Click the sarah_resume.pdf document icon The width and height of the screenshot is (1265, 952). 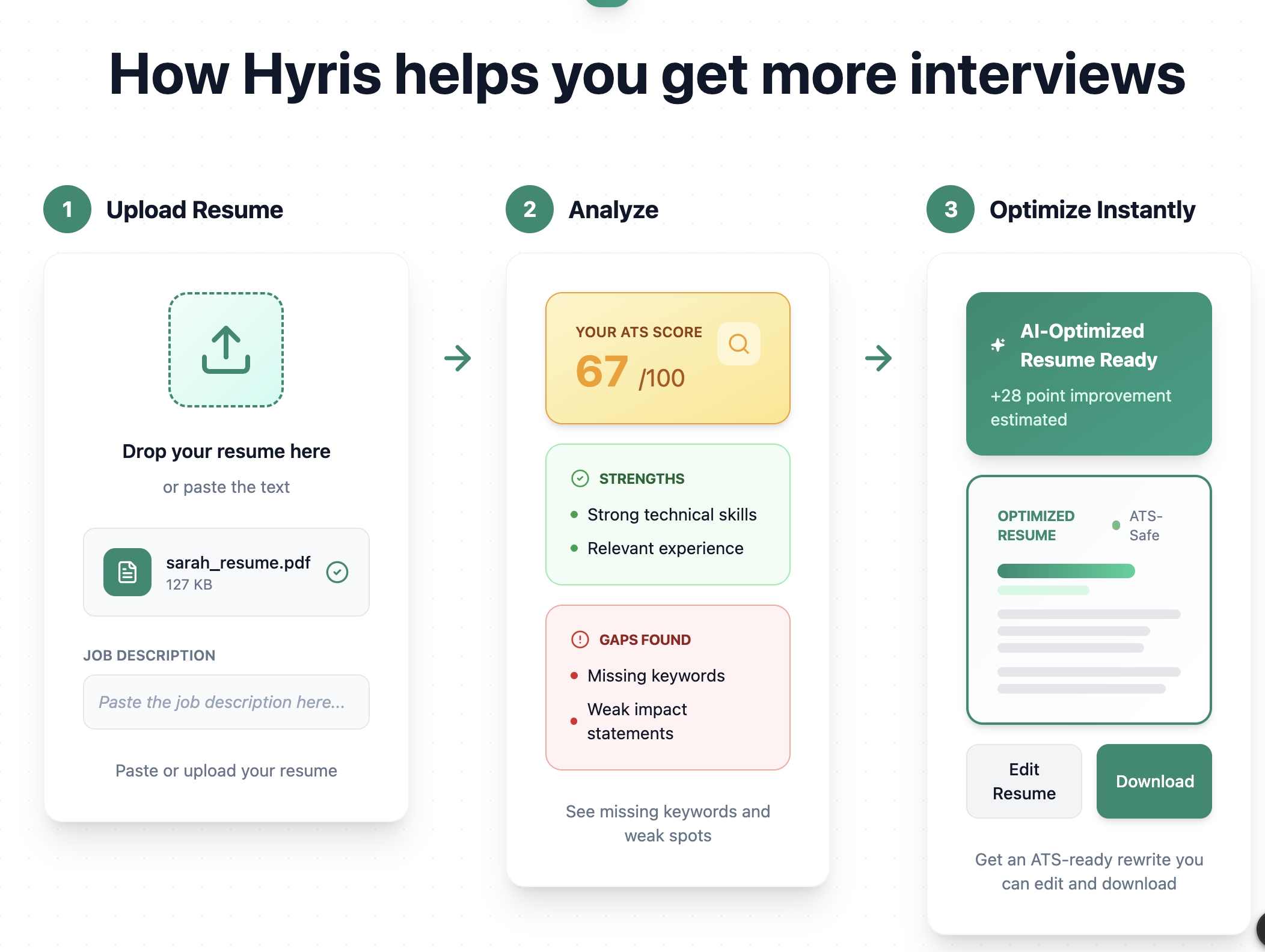point(127,572)
